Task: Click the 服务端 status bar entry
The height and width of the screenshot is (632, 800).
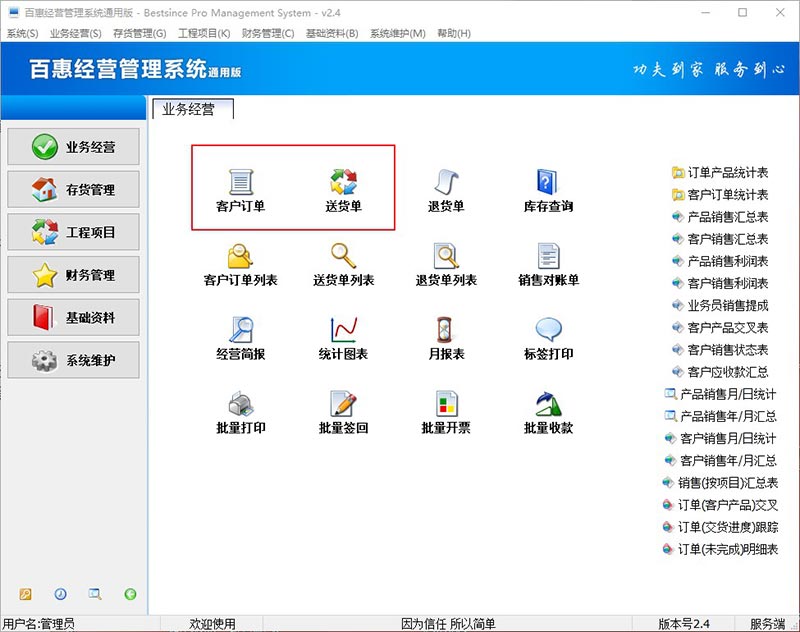Action: point(767,624)
